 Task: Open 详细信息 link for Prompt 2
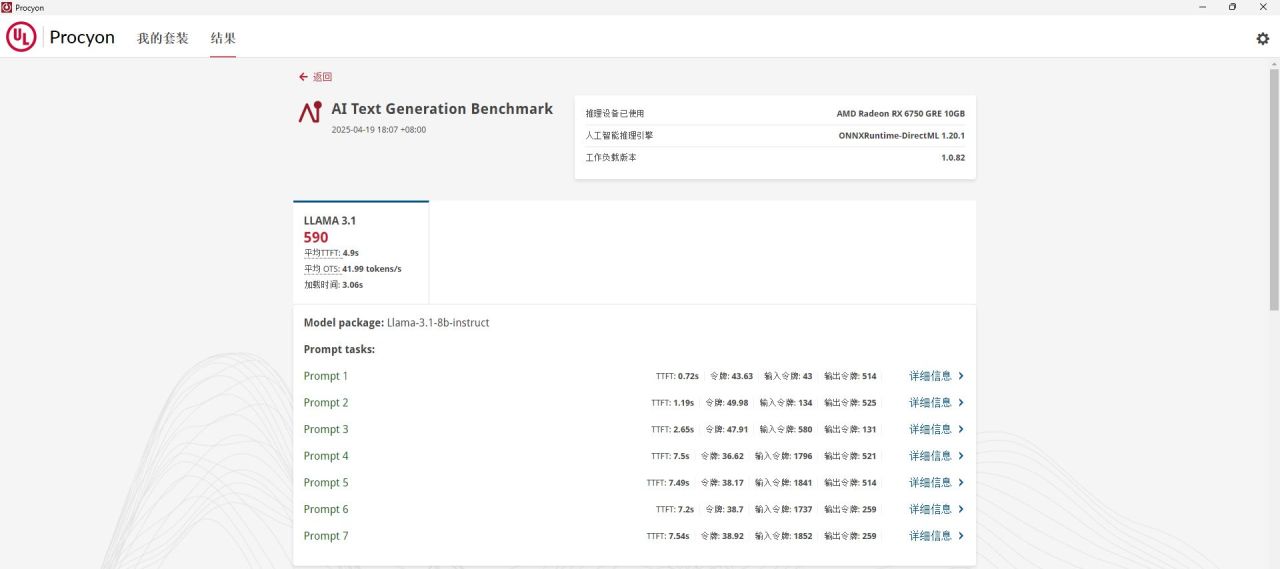(930, 403)
